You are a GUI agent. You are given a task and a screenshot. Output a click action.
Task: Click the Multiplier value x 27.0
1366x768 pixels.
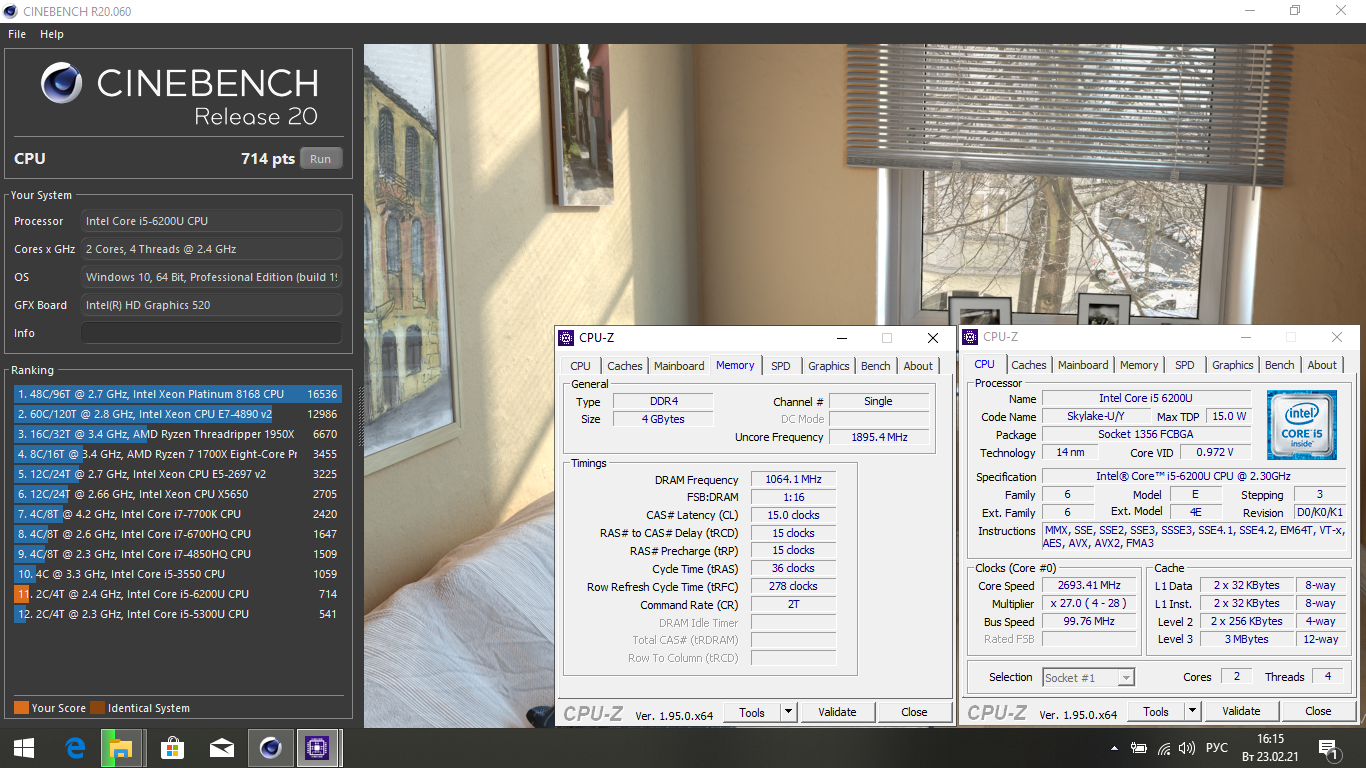1089,603
